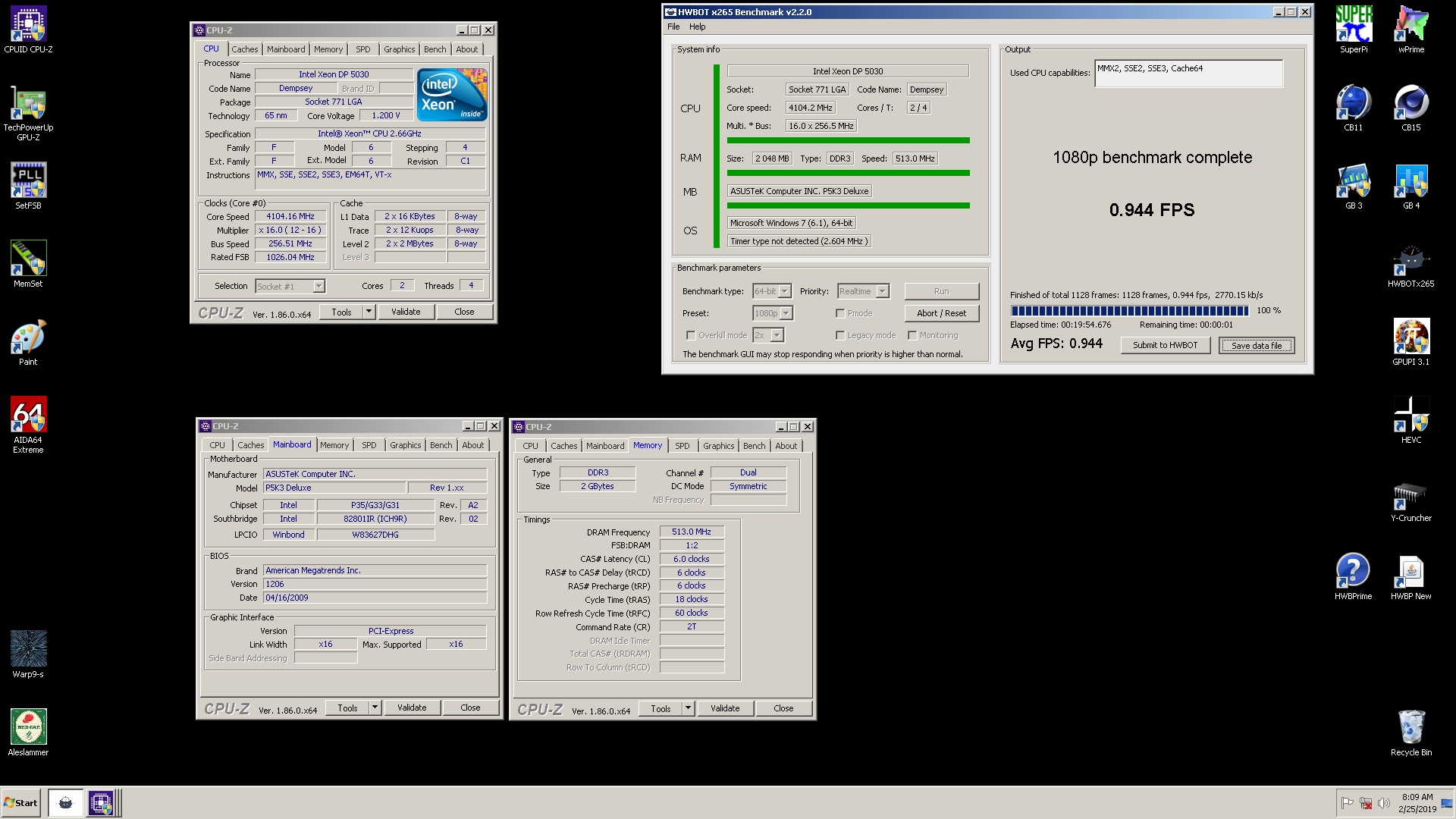Click the Abort / Reset button
This screenshot has height=819, width=1456.
point(941,313)
